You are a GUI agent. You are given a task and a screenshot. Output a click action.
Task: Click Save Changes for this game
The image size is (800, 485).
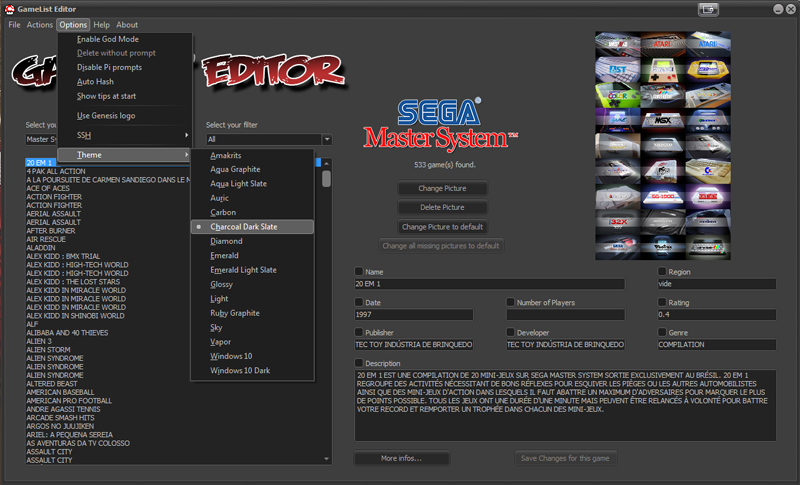point(565,458)
